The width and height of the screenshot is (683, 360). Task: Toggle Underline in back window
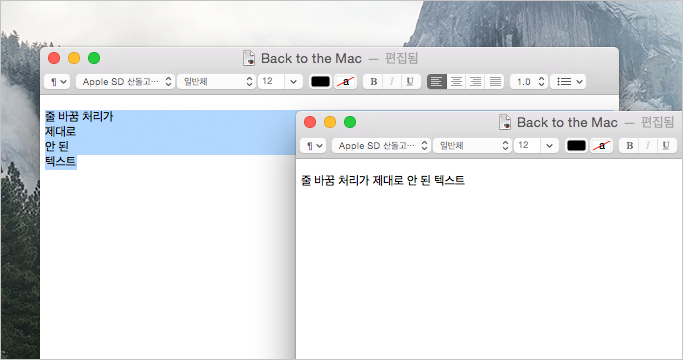pos(410,82)
